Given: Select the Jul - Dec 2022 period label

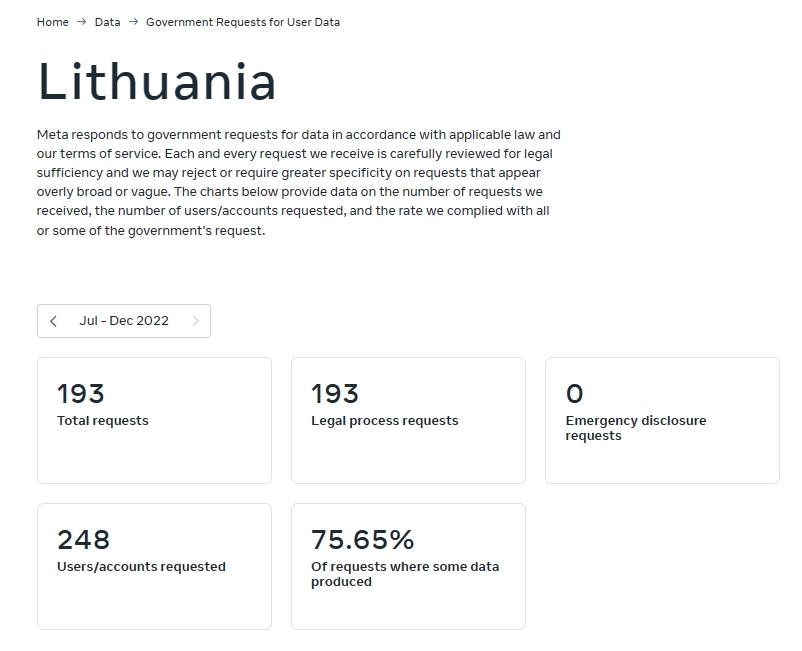Looking at the screenshot, I should click(124, 321).
